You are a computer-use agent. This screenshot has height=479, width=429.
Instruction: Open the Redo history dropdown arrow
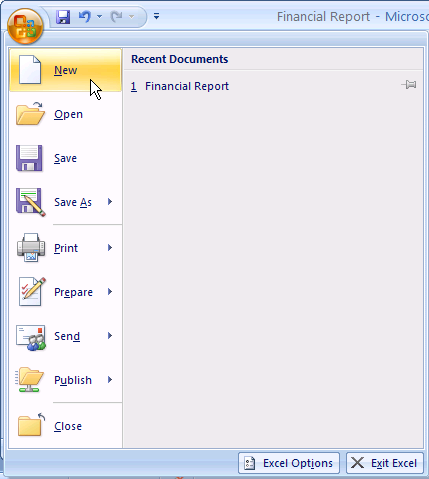pyautogui.click(x=131, y=16)
